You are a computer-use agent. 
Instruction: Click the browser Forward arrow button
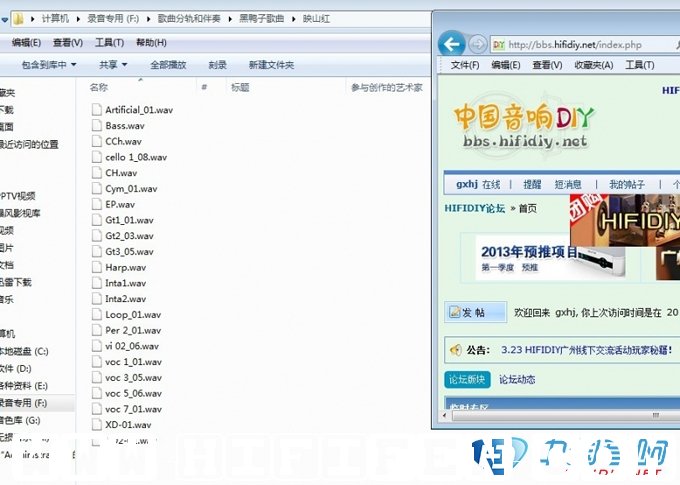[478, 44]
